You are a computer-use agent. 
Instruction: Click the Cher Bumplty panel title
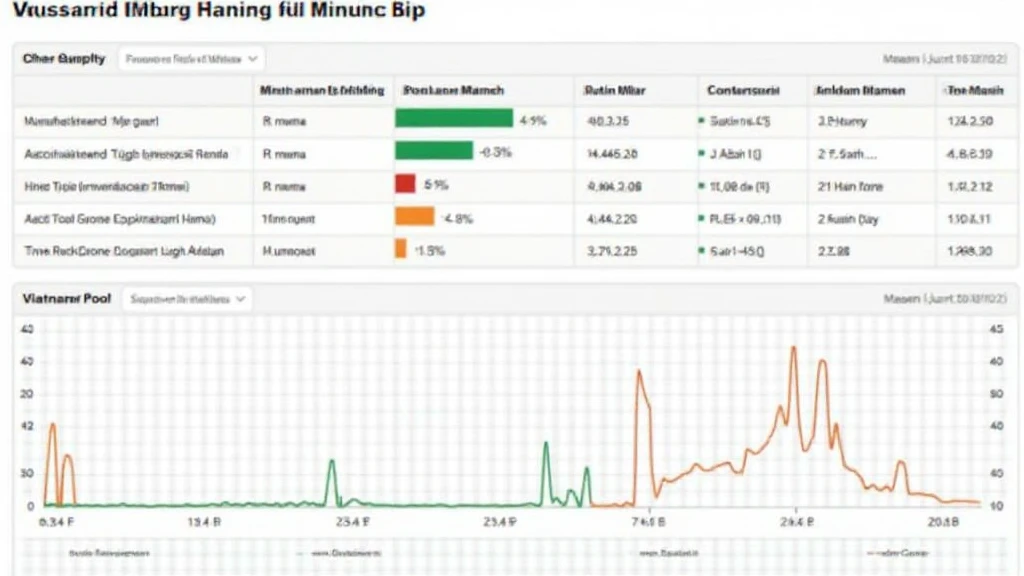pyautogui.click(x=64, y=59)
